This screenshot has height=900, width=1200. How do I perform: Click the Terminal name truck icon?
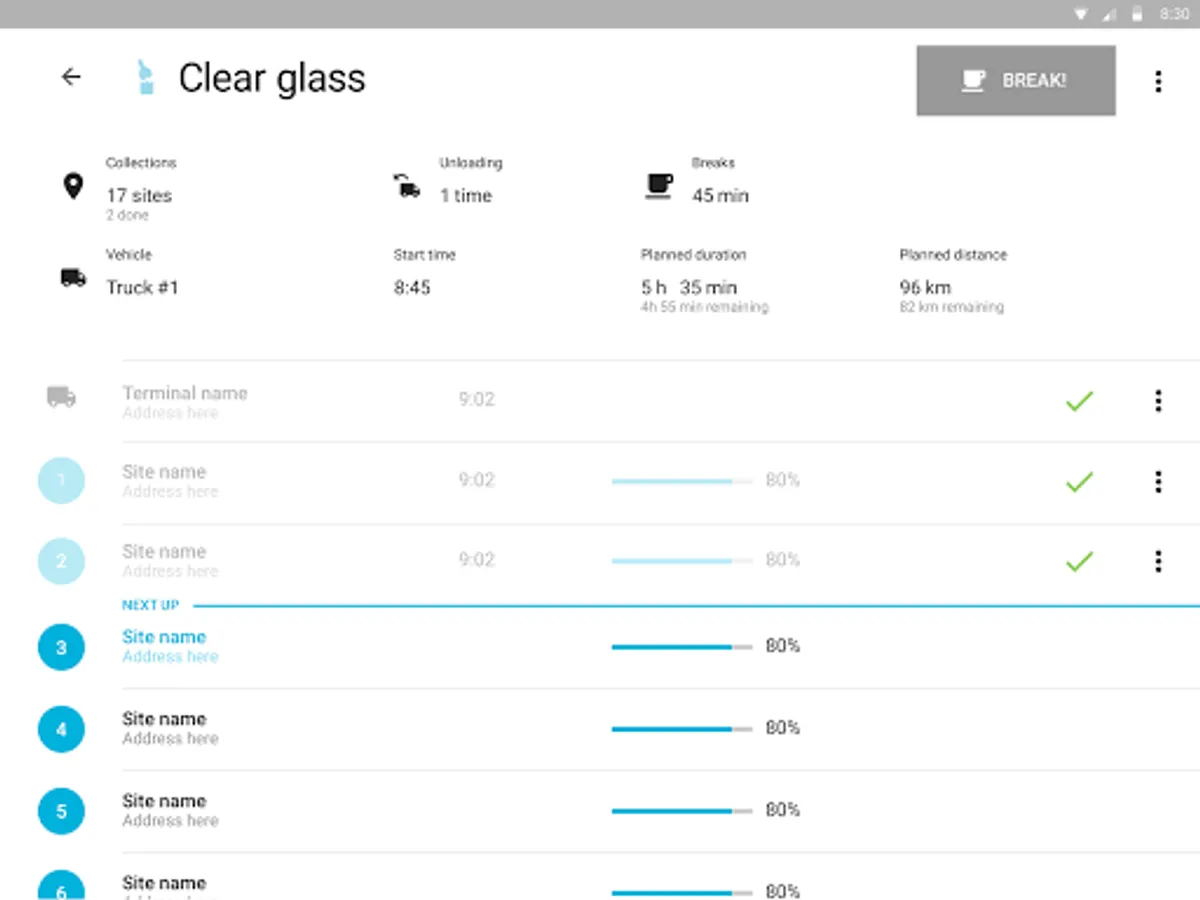(x=61, y=397)
